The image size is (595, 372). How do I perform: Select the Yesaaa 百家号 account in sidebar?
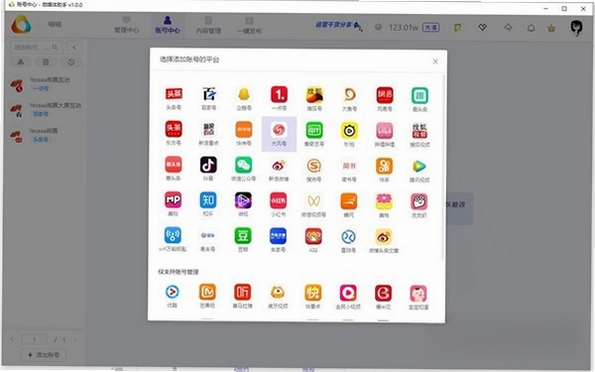coord(46,109)
